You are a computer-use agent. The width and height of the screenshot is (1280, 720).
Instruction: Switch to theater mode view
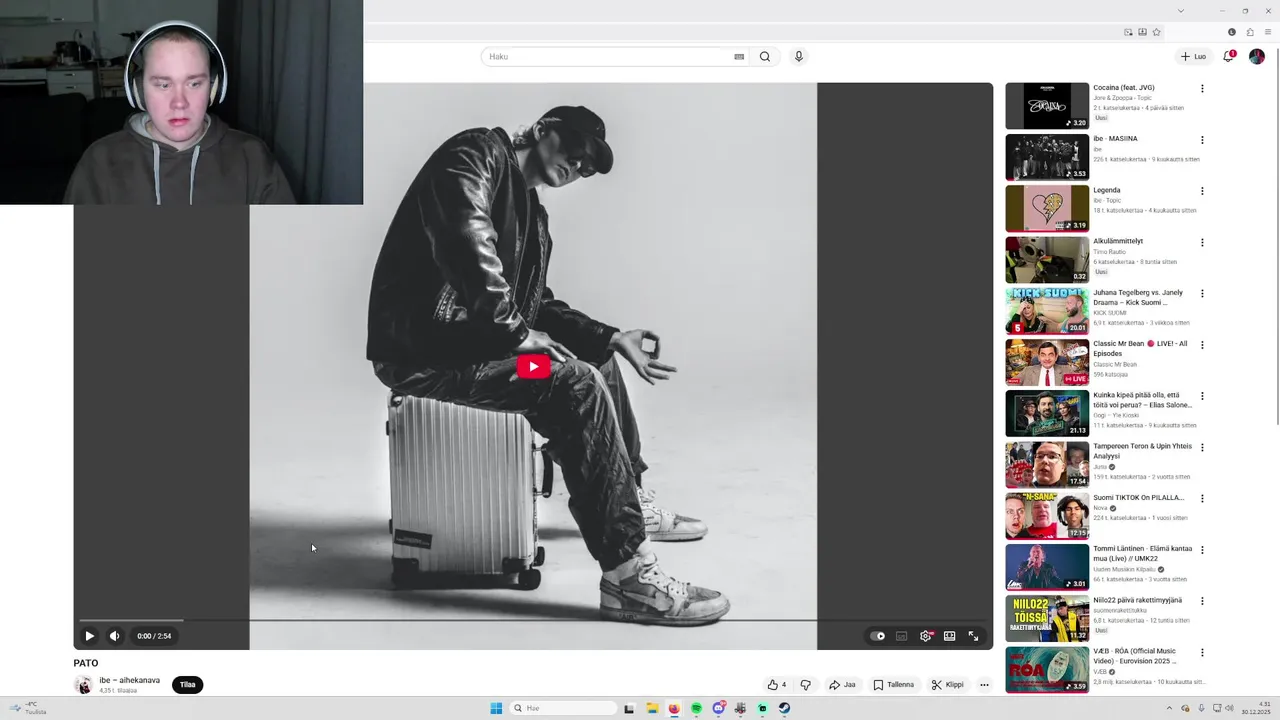point(949,636)
